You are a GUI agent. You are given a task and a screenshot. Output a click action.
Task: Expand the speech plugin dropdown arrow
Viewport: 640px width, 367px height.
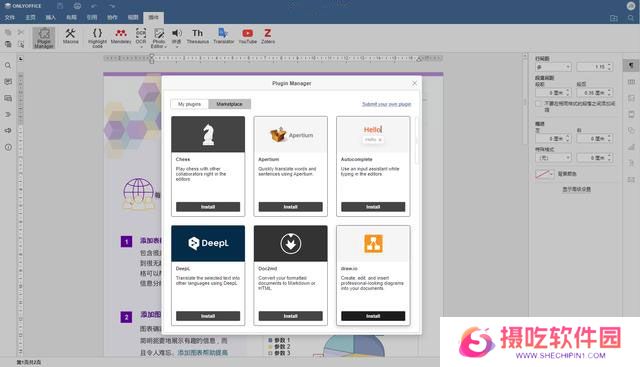tap(177, 47)
